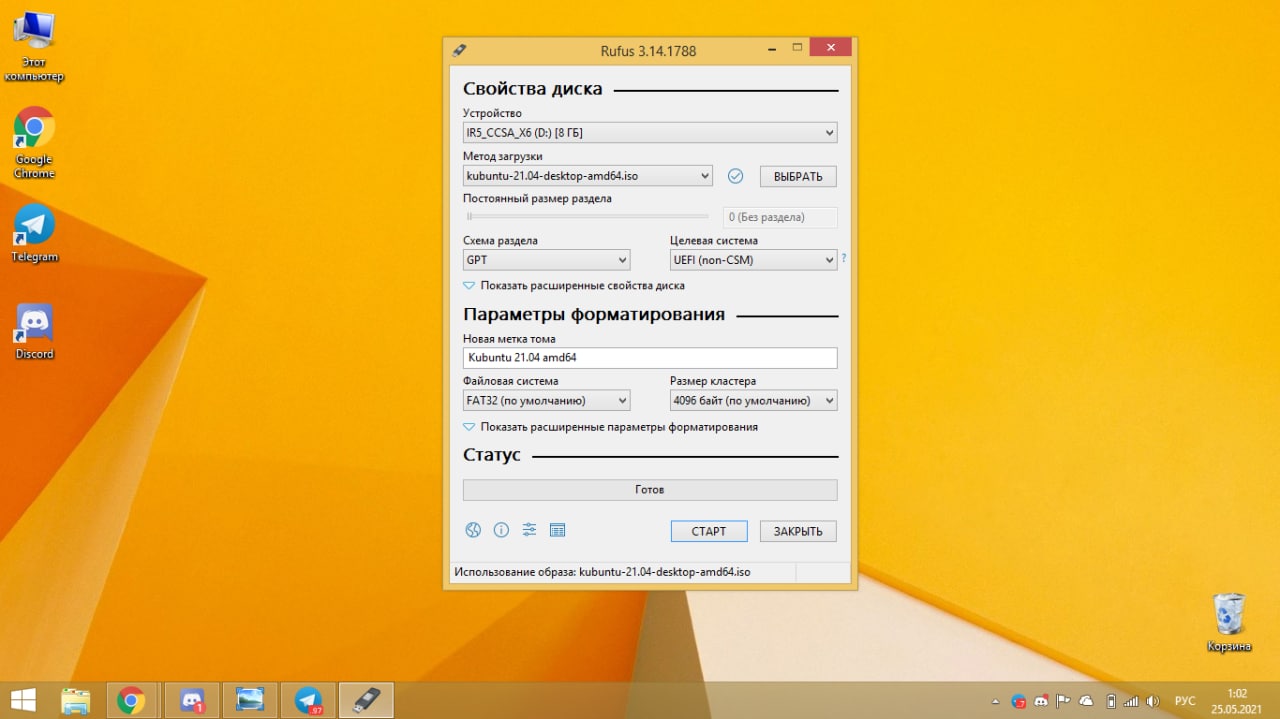Open the battery status tray icon
Viewport: 1280px width, 719px height.
click(x=1110, y=701)
